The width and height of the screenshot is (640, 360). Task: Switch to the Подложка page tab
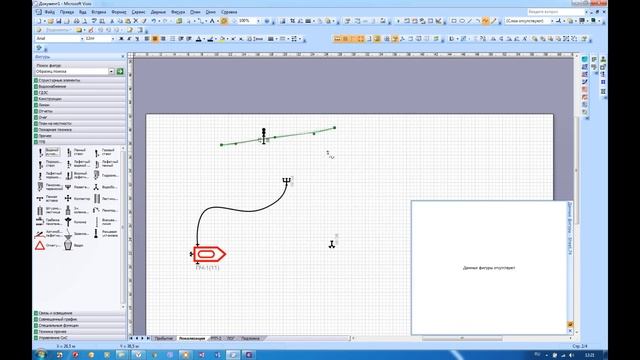[250, 338]
